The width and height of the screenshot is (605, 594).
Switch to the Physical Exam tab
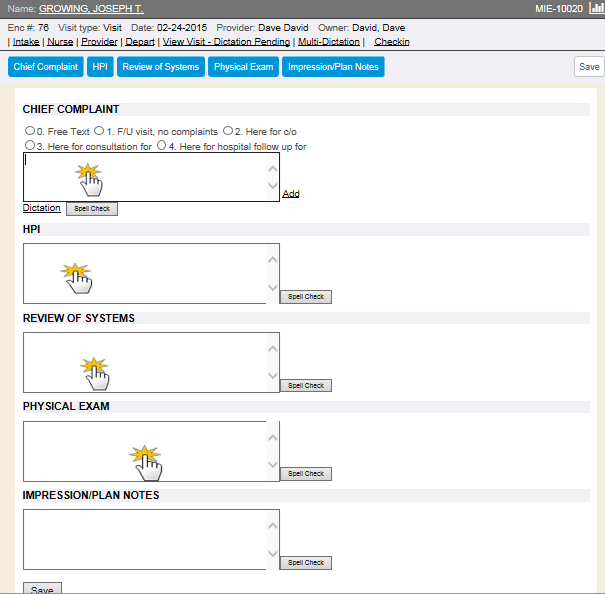tap(243, 67)
